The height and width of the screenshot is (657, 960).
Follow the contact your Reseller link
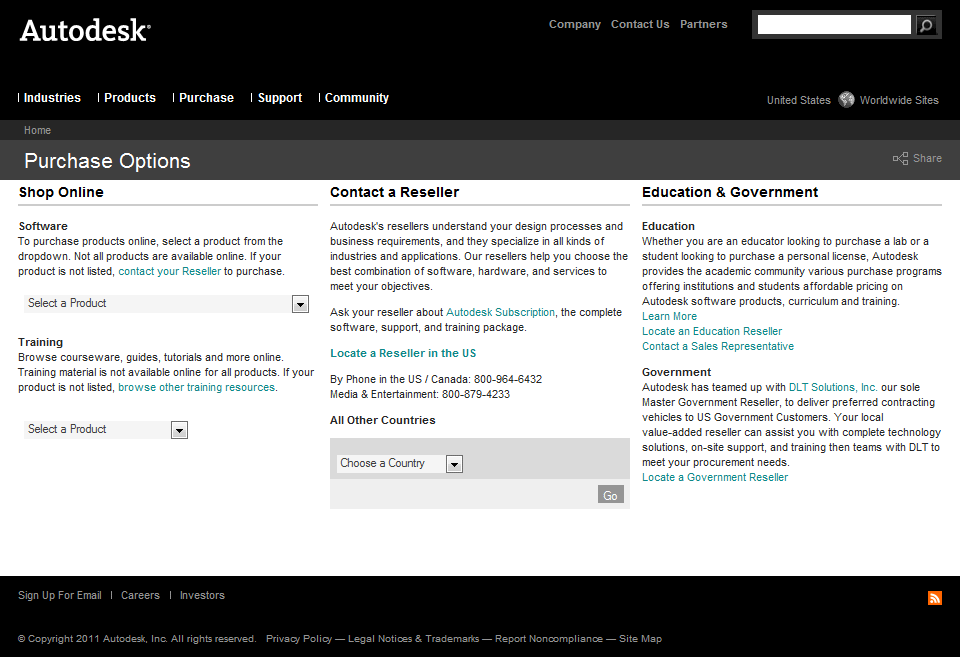[x=170, y=271]
